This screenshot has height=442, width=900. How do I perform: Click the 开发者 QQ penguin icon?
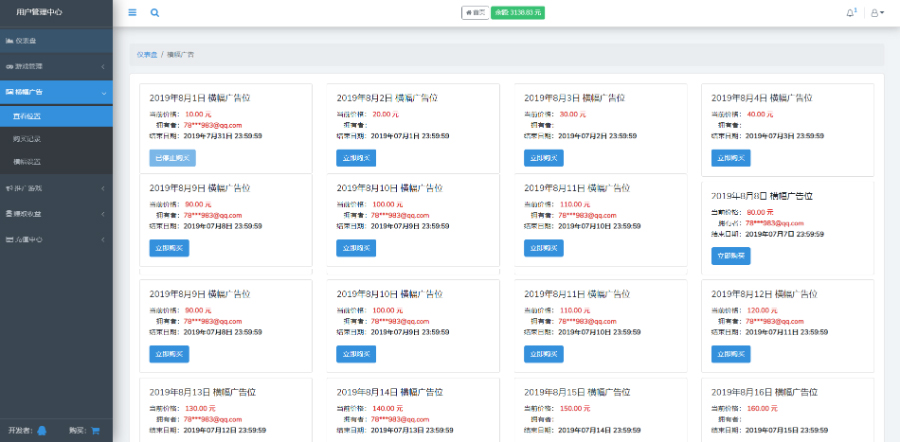[x=42, y=430]
